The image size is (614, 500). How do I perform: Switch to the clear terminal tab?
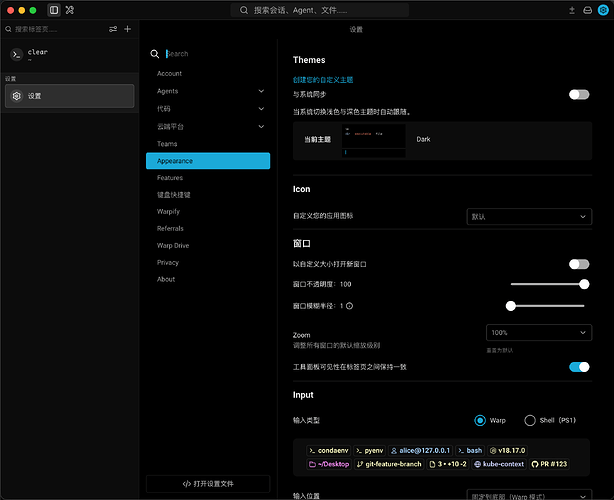(70, 55)
